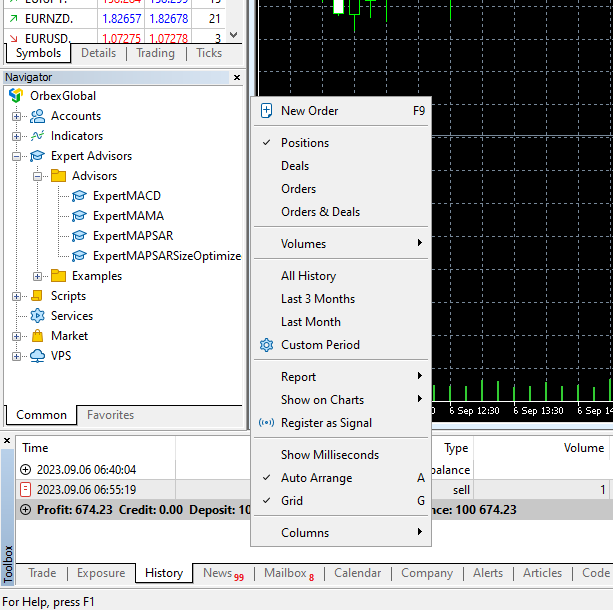The width and height of the screenshot is (613, 610).
Task: Choose Orders & Deals view
Action: pos(341,212)
